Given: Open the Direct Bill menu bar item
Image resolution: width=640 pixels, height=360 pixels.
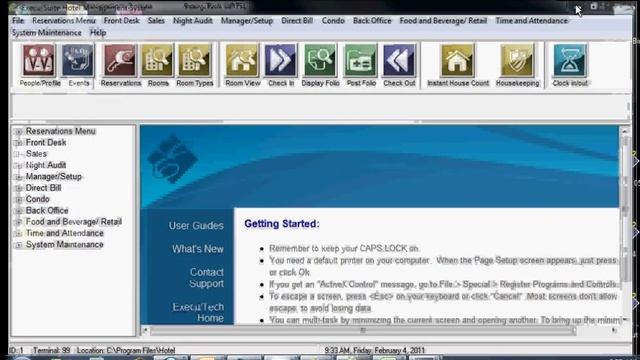Looking at the screenshot, I should click(297, 20).
